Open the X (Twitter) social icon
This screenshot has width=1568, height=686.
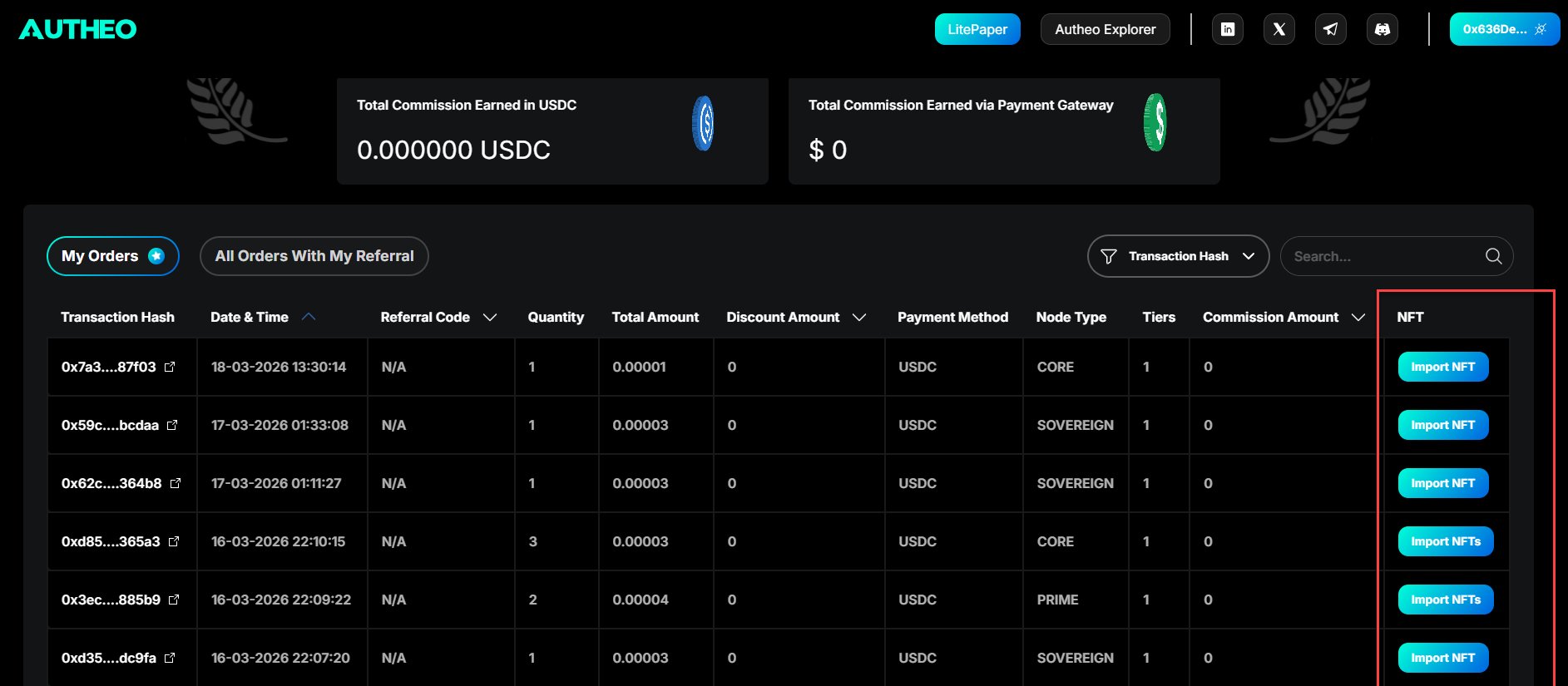point(1279,29)
